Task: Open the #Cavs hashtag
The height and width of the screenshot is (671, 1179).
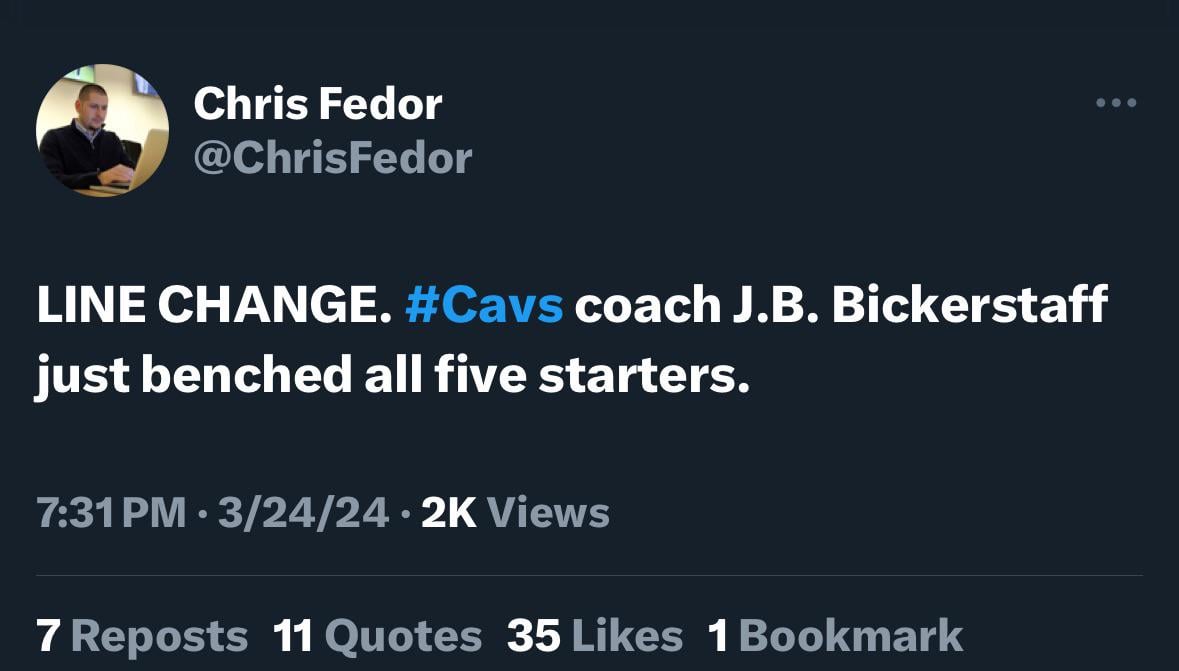Action: (484, 306)
